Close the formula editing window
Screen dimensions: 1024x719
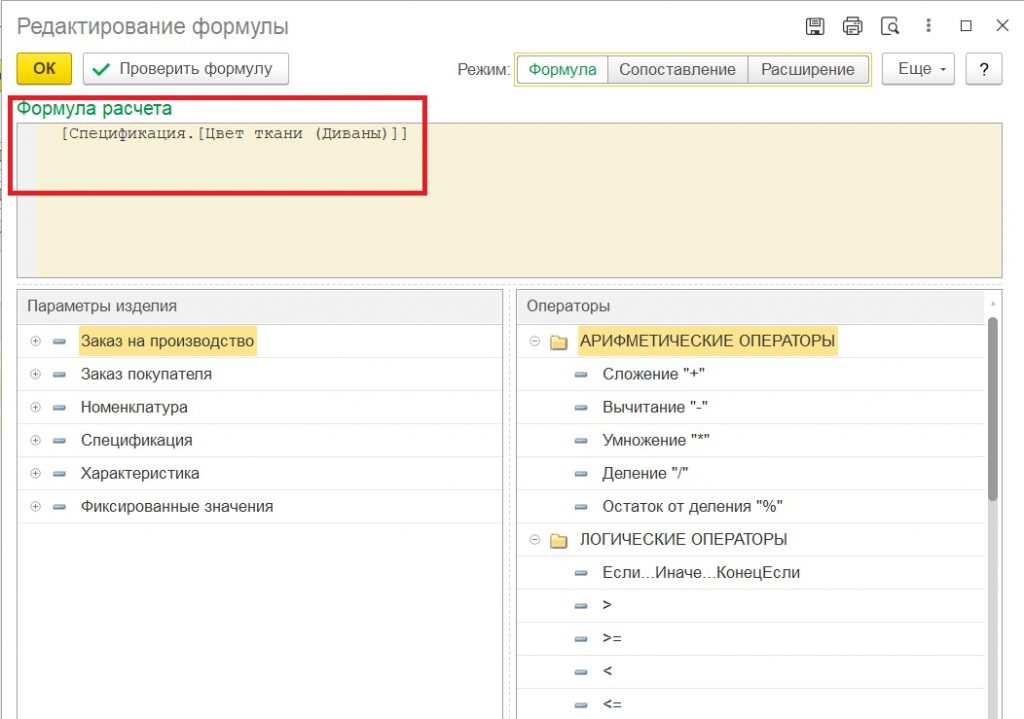coord(1002,25)
